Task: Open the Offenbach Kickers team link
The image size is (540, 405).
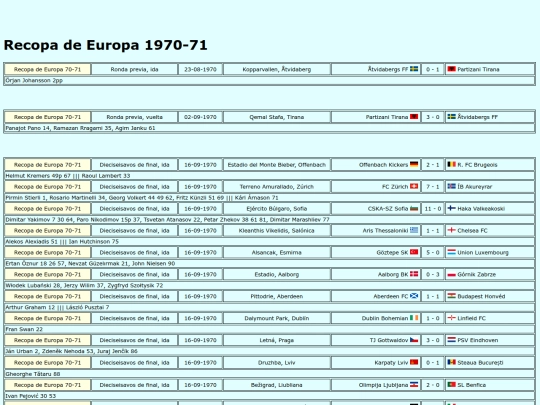Action: 383,165
